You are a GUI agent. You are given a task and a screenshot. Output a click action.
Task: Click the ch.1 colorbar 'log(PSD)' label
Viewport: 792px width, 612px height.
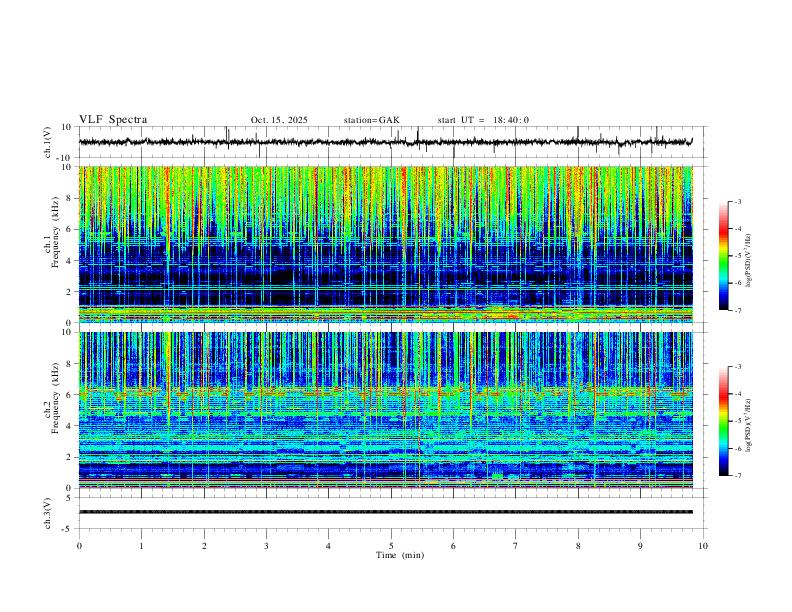(x=748, y=261)
